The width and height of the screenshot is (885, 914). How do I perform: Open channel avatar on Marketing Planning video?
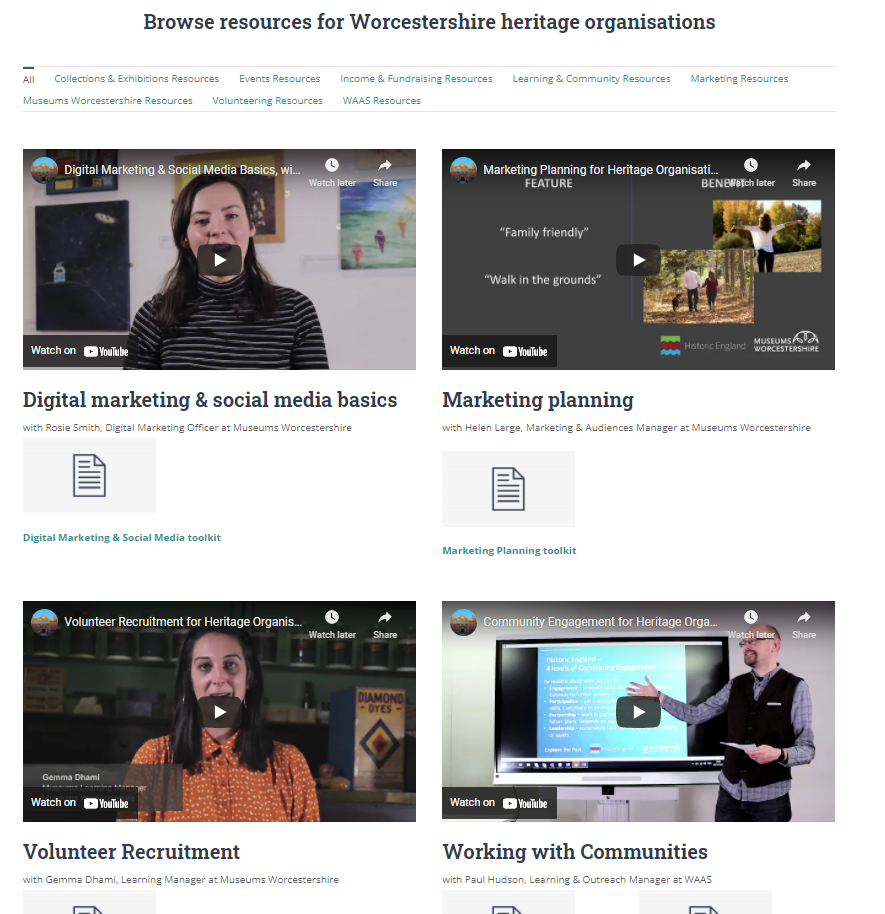point(463,170)
